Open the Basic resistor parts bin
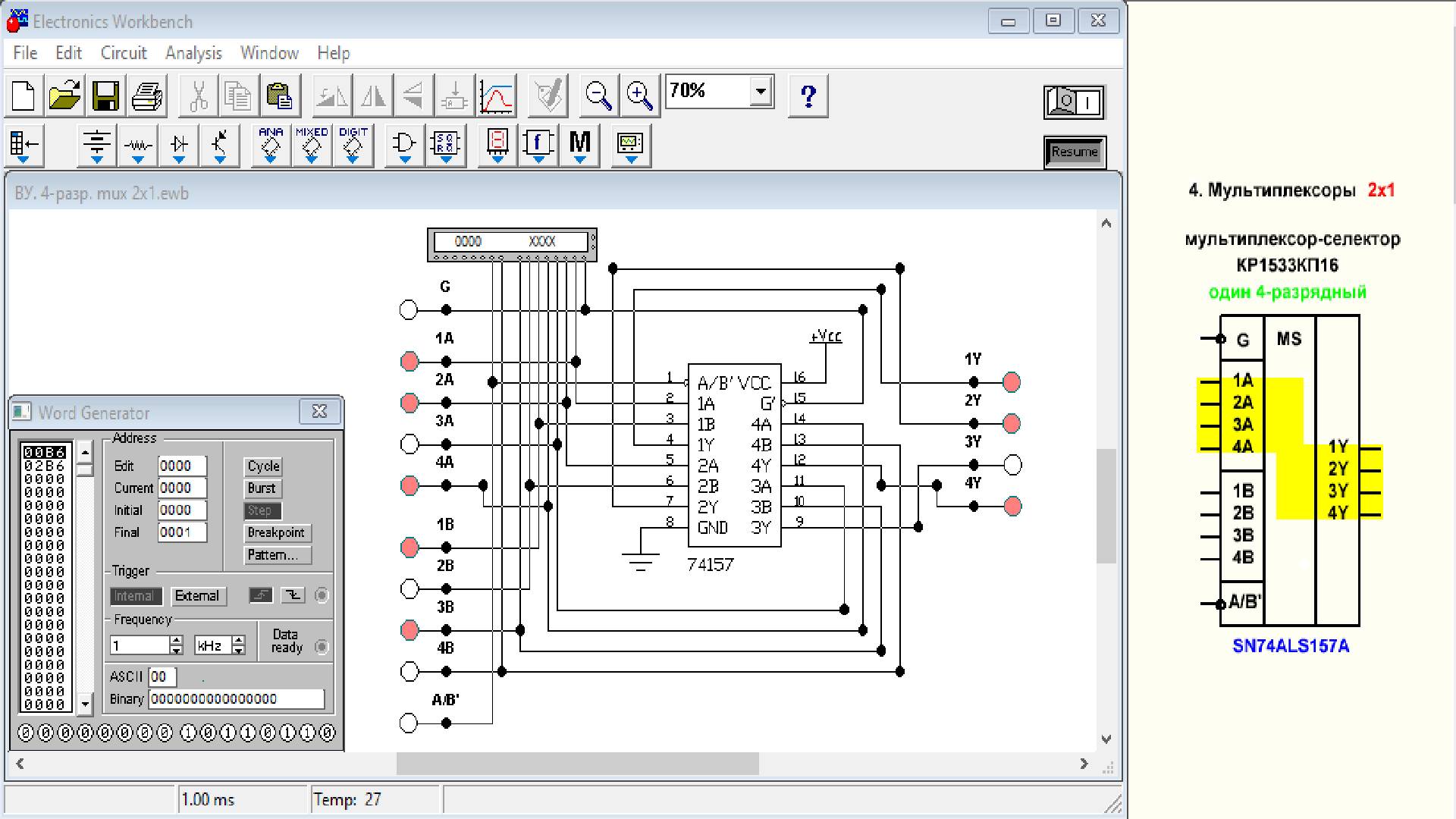Screen dimensions: 1456x819 138,144
